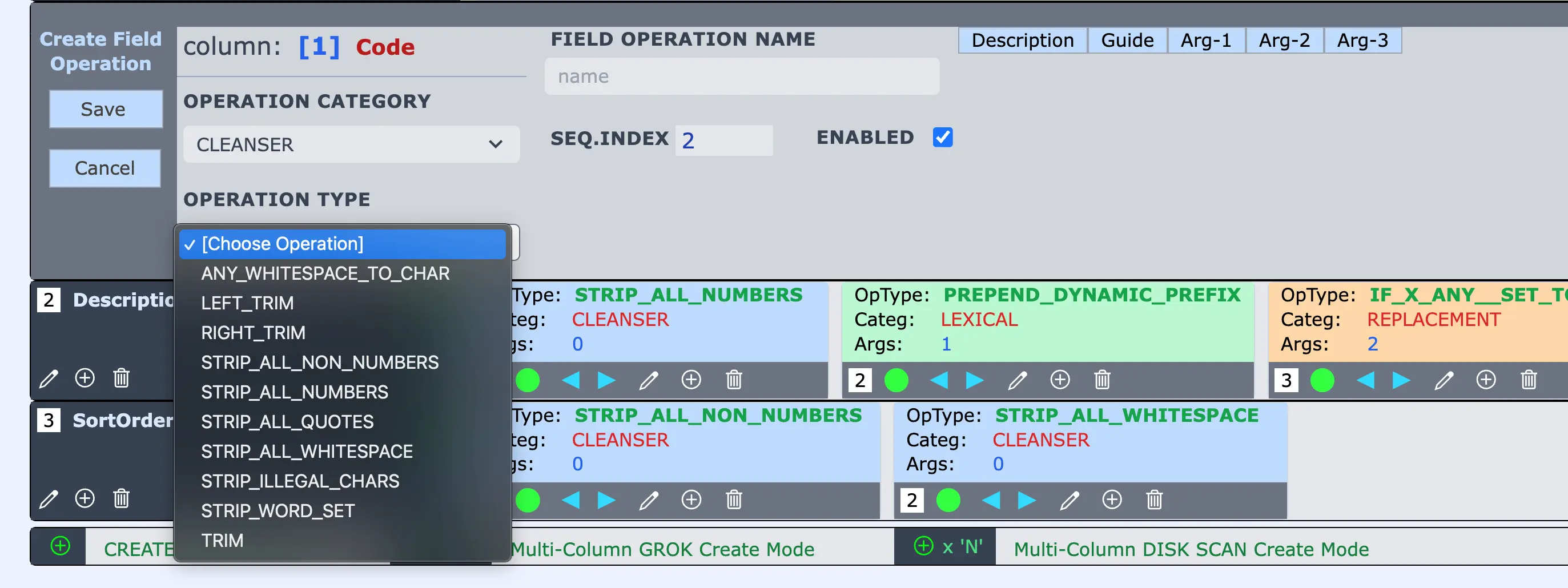Open the Guide tab
This screenshot has height=588, width=1568.
pyautogui.click(x=1127, y=40)
